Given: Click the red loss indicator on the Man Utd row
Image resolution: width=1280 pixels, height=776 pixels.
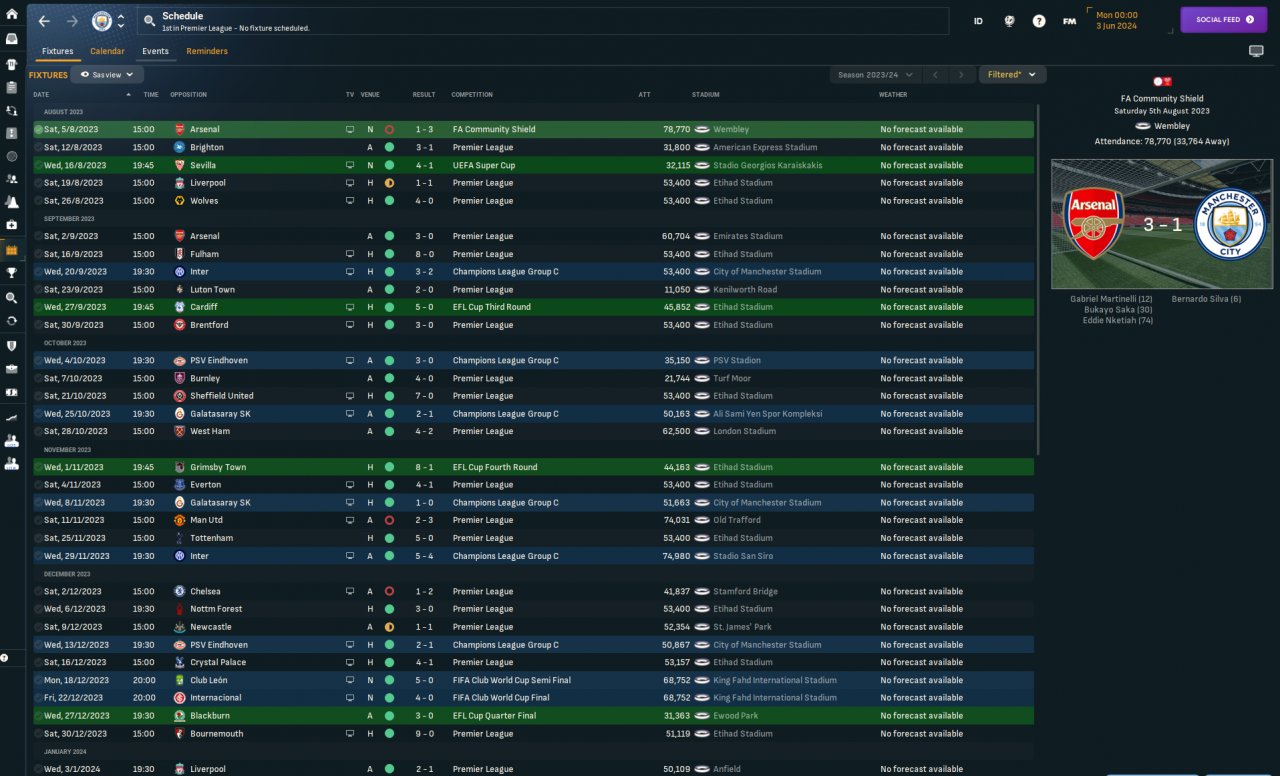Looking at the screenshot, I should pos(389,520).
